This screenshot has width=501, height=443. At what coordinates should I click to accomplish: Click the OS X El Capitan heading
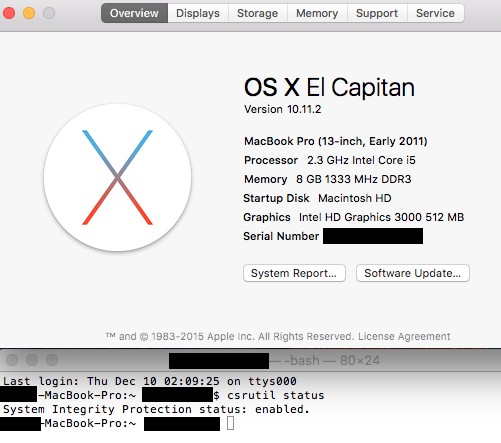[329, 87]
